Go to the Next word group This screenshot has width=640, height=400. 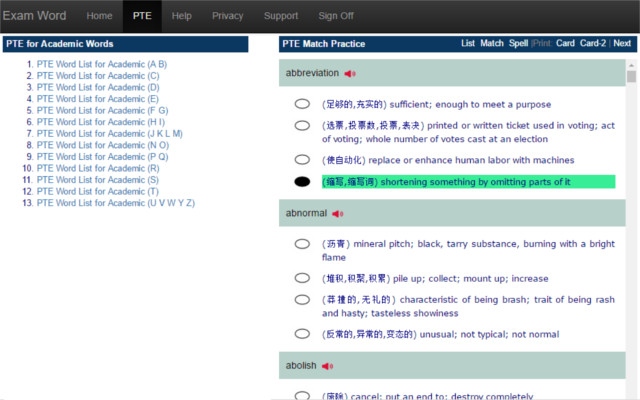pos(622,43)
